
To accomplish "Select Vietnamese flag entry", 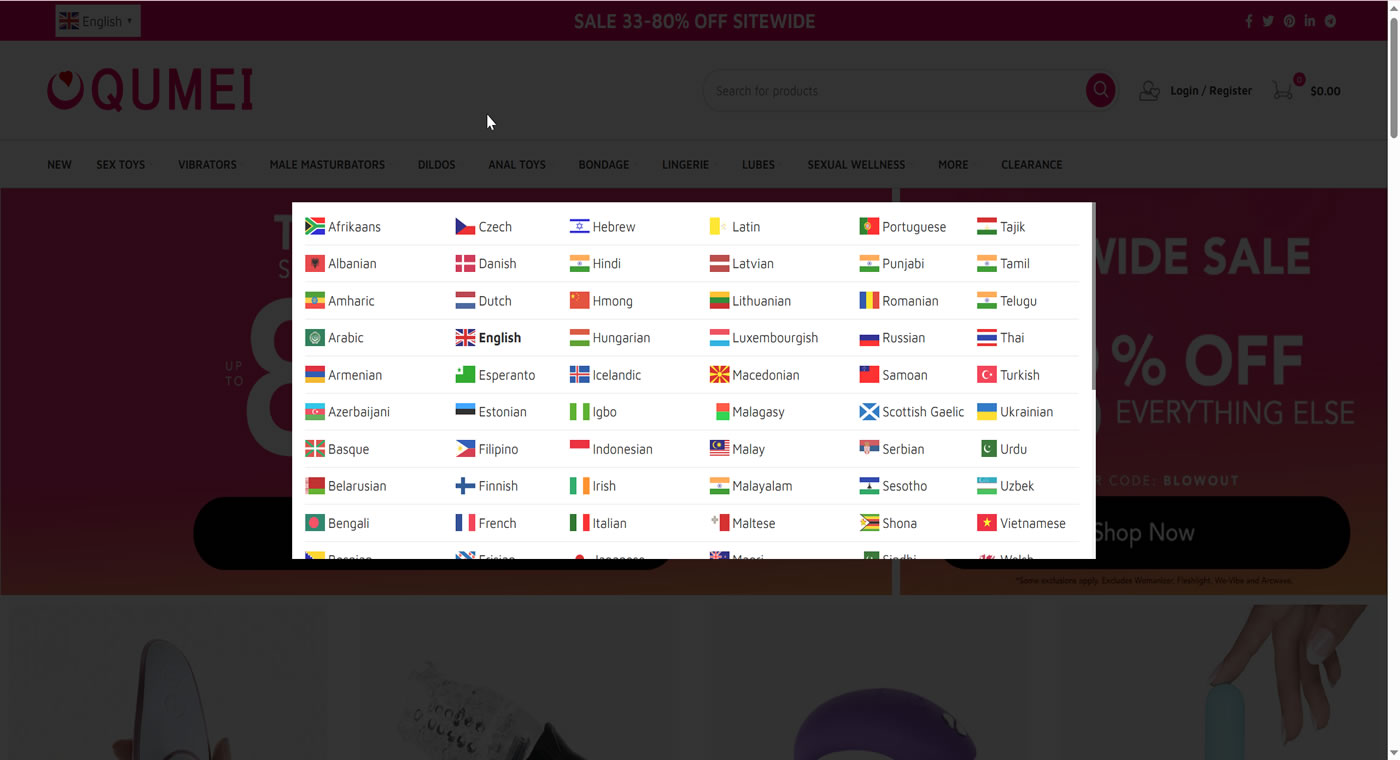I will tap(1022, 523).
